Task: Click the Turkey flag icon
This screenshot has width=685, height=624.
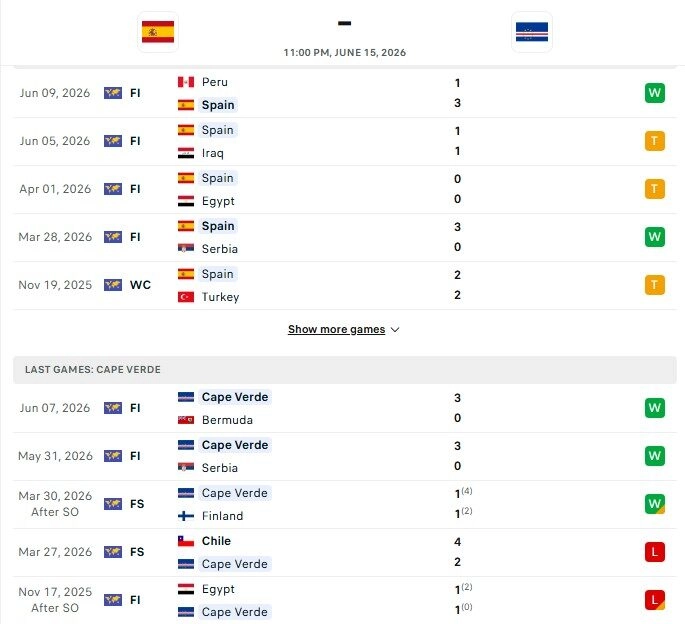Action: click(186, 297)
